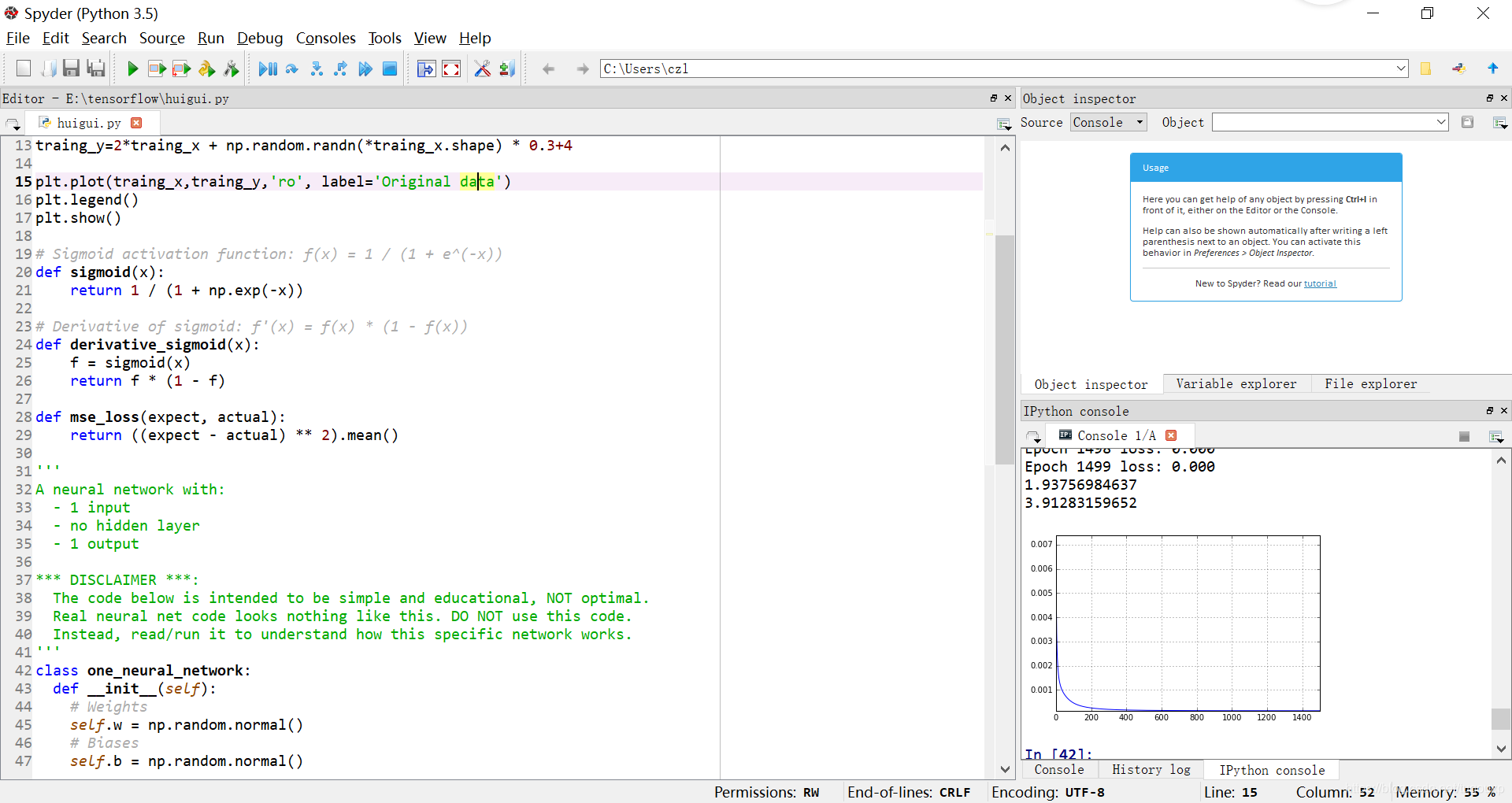This screenshot has width=1512, height=803.
Task: Switch to the File explorer tab
Action: click(1371, 384)
